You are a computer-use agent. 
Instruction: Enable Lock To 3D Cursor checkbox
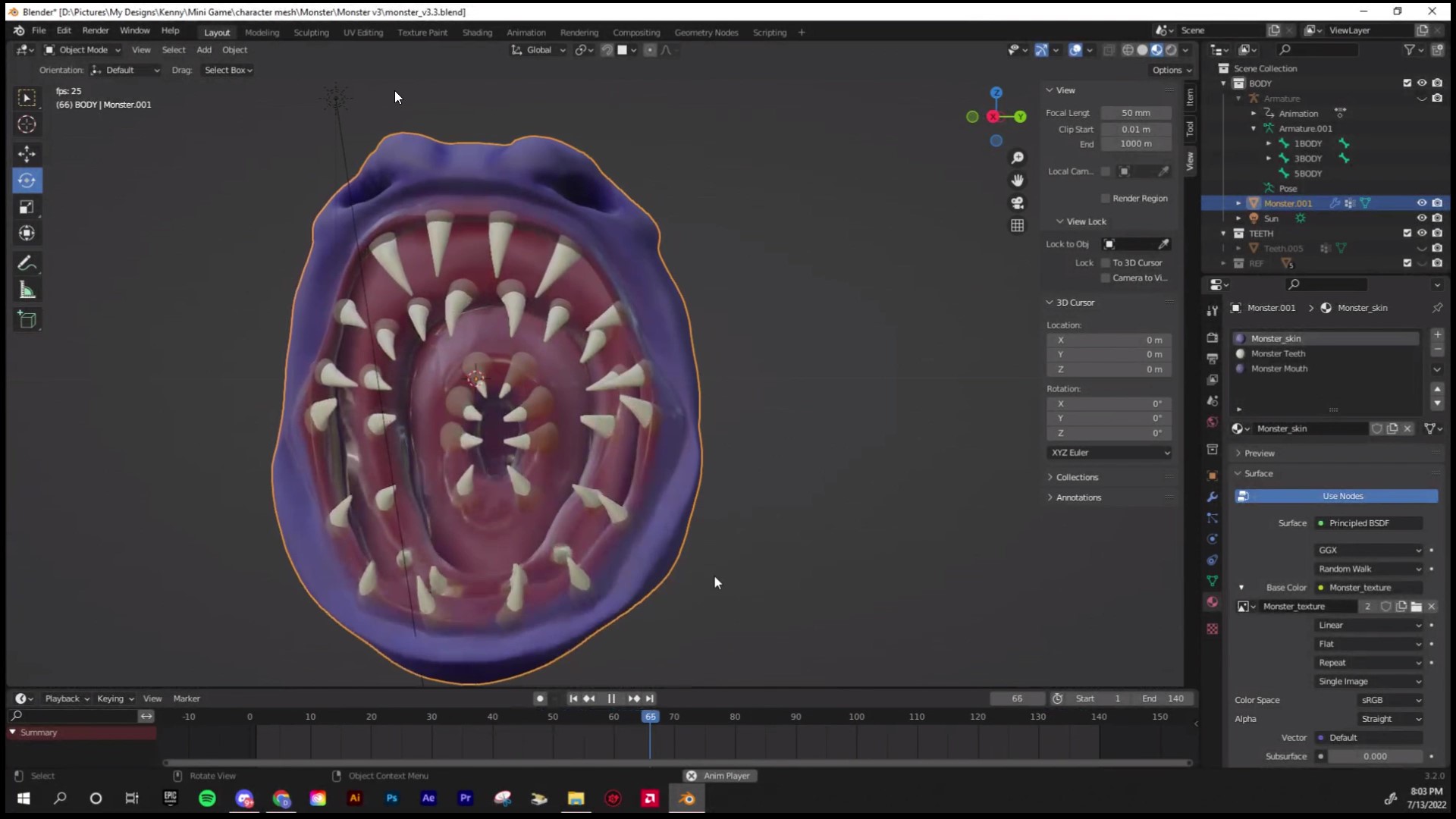coord(1106,263)
